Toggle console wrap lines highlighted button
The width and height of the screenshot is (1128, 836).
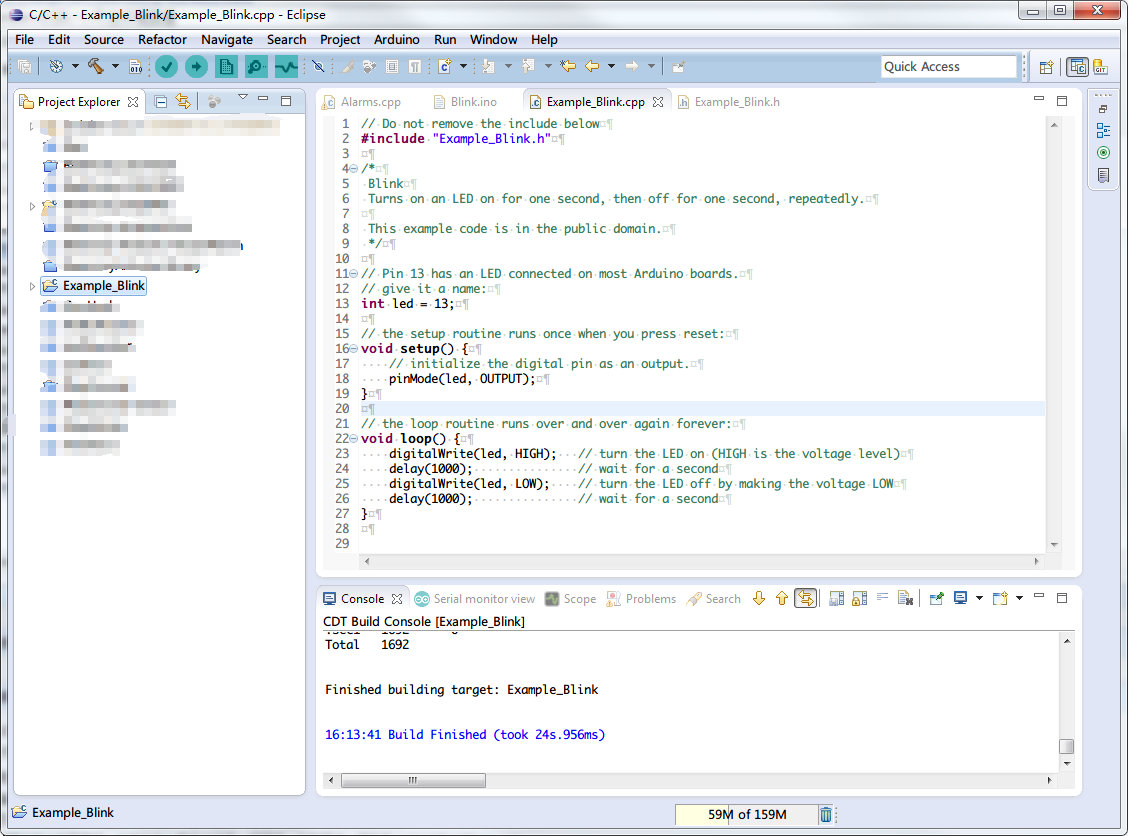click(806, 599)
